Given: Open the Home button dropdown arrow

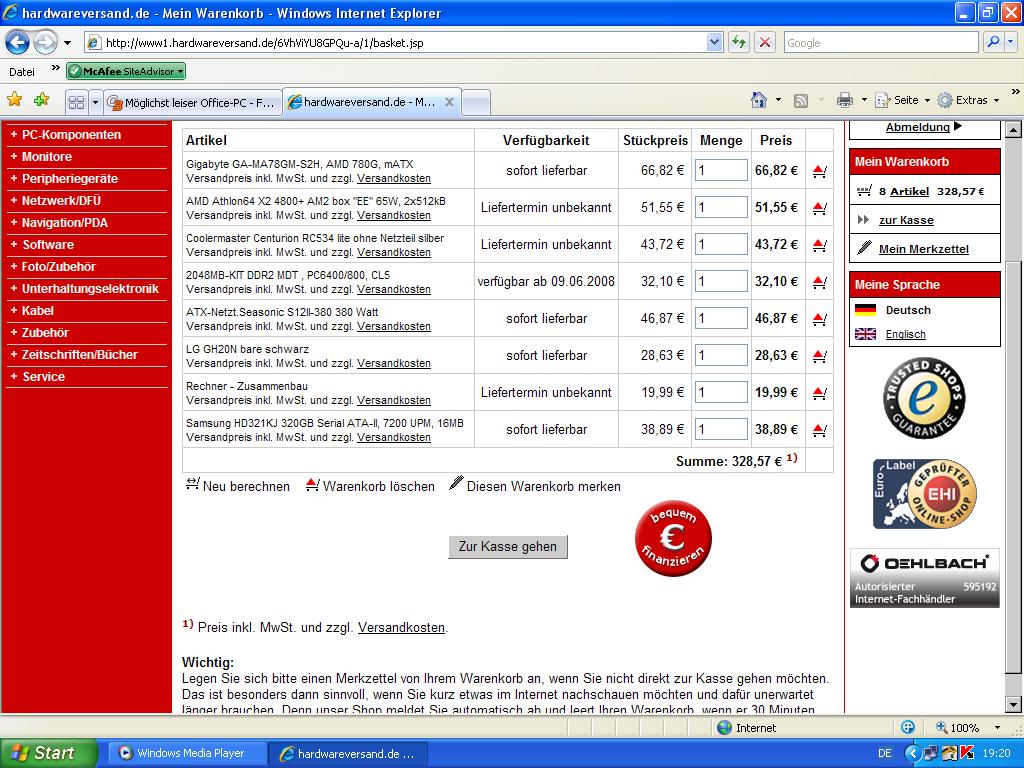Looking at the screenshot, I should 778,100.
